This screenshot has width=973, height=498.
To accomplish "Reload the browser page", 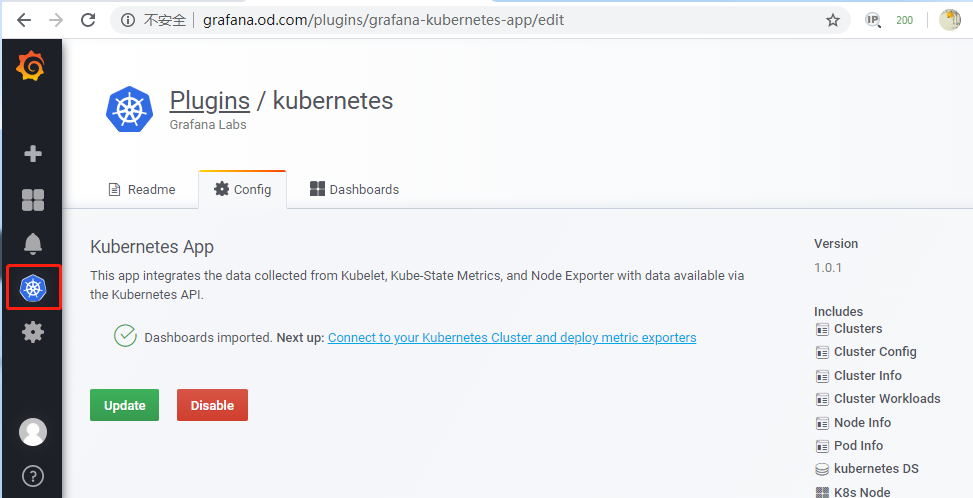I will point(88,20).
